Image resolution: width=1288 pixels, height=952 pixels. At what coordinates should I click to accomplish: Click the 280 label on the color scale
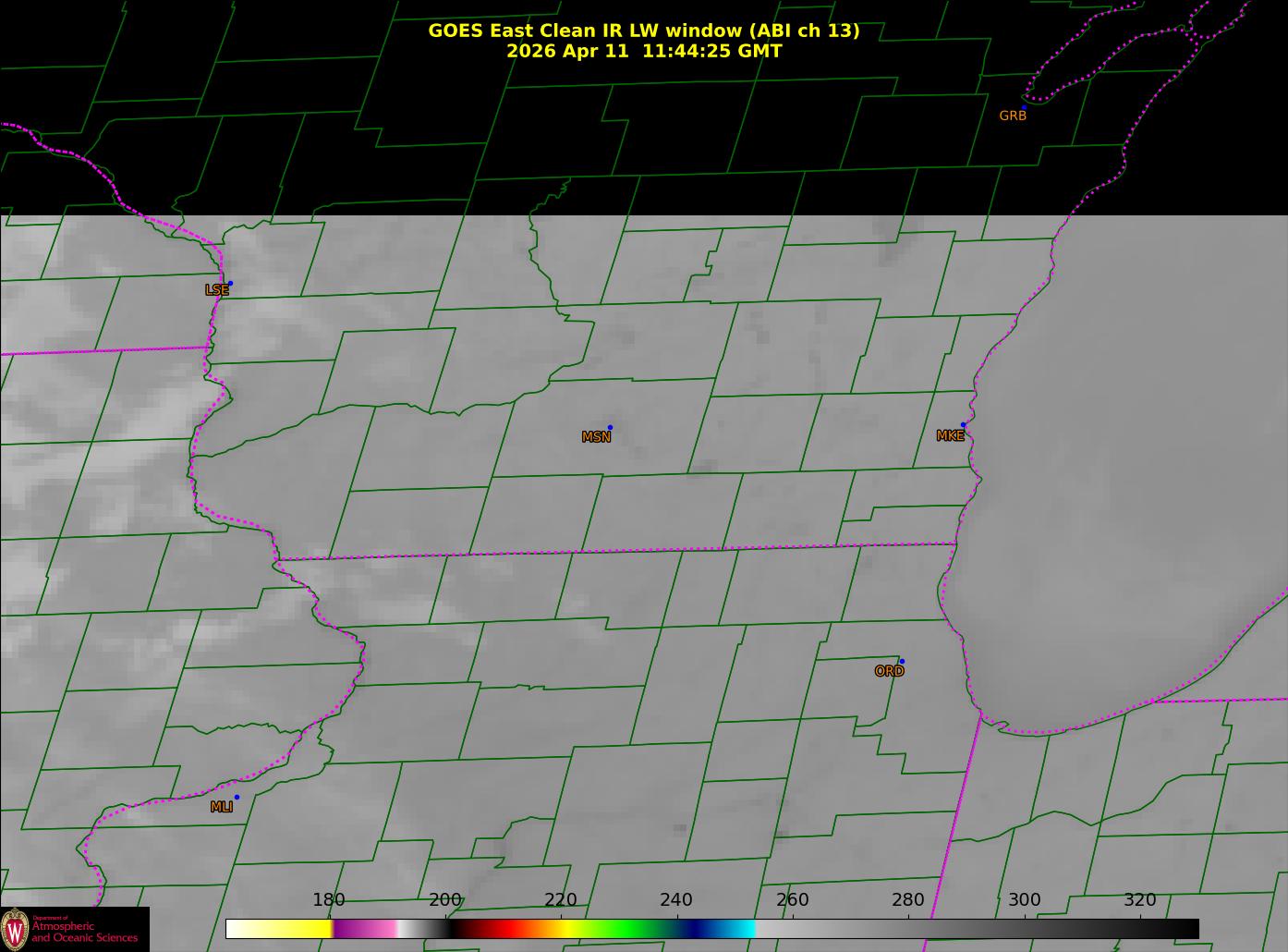(x=908, y=899)
